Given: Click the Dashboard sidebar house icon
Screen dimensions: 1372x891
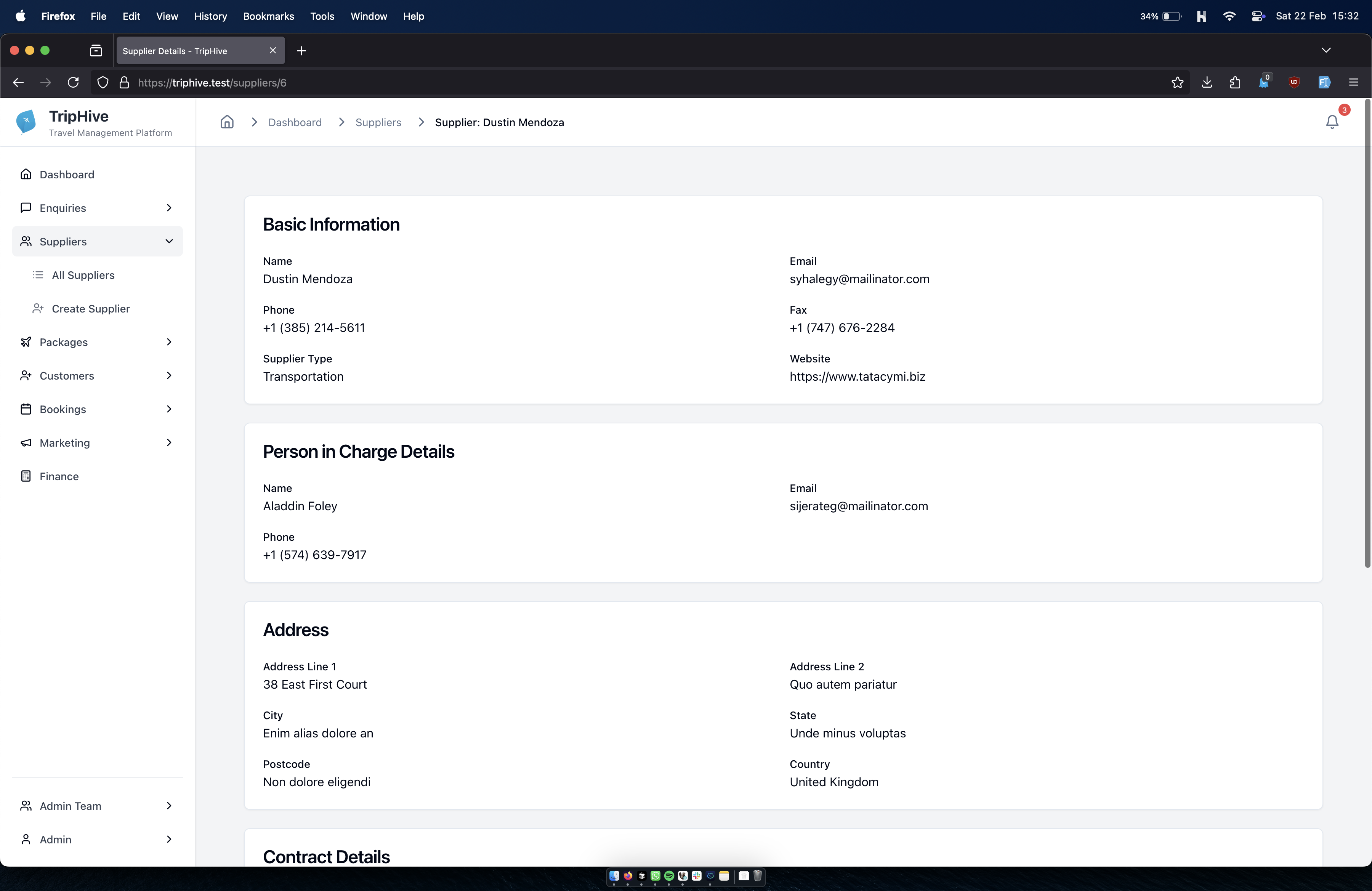Looking at the screenshot, I should click(x=26, y=174).
